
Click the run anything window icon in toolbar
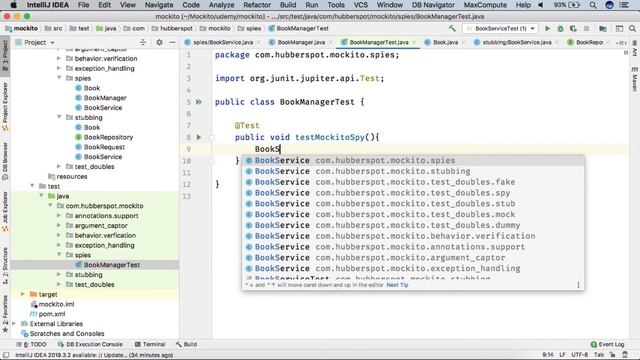point(619,29)
